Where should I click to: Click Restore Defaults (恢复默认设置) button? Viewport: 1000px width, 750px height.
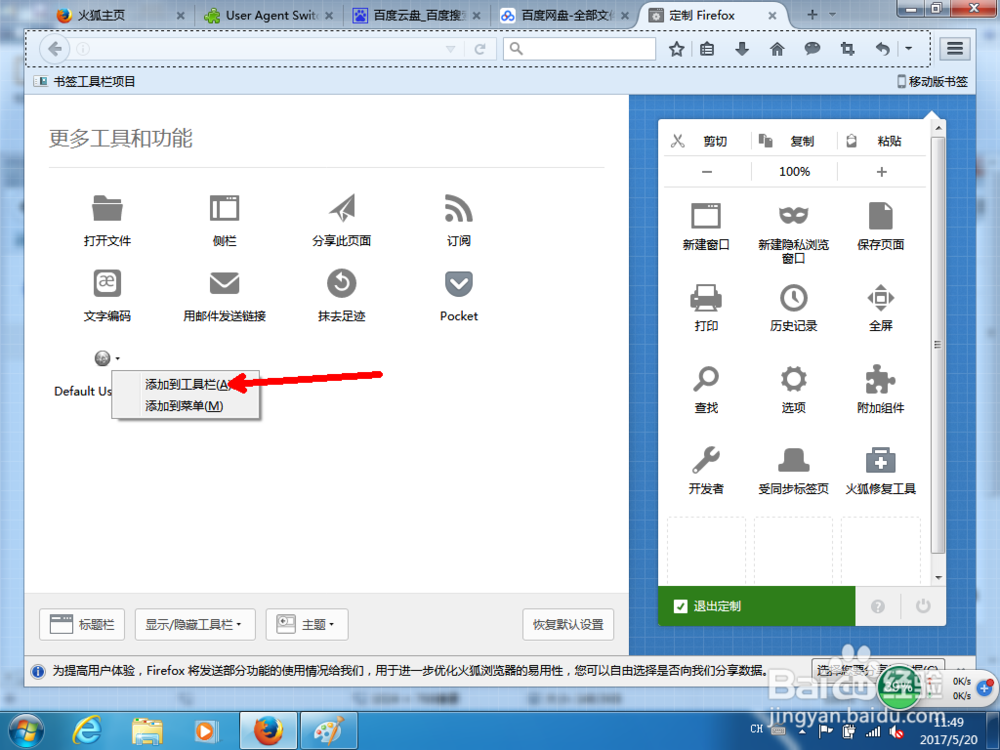568,624
